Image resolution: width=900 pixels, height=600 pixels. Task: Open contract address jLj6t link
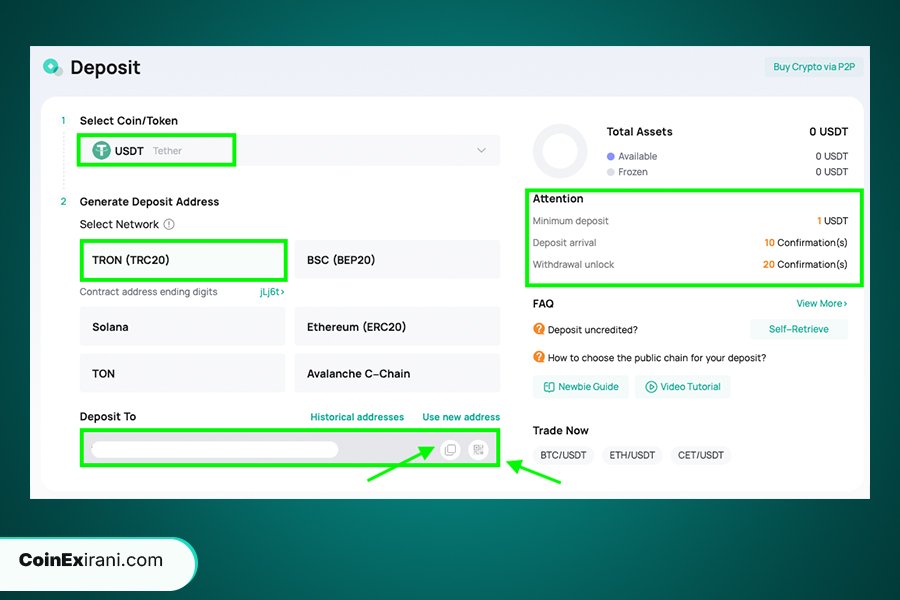272,292
